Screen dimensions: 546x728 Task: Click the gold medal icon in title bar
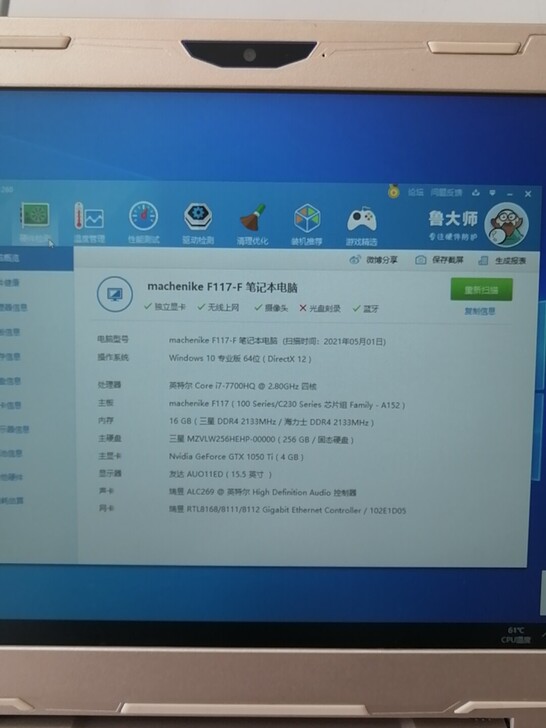394,191
